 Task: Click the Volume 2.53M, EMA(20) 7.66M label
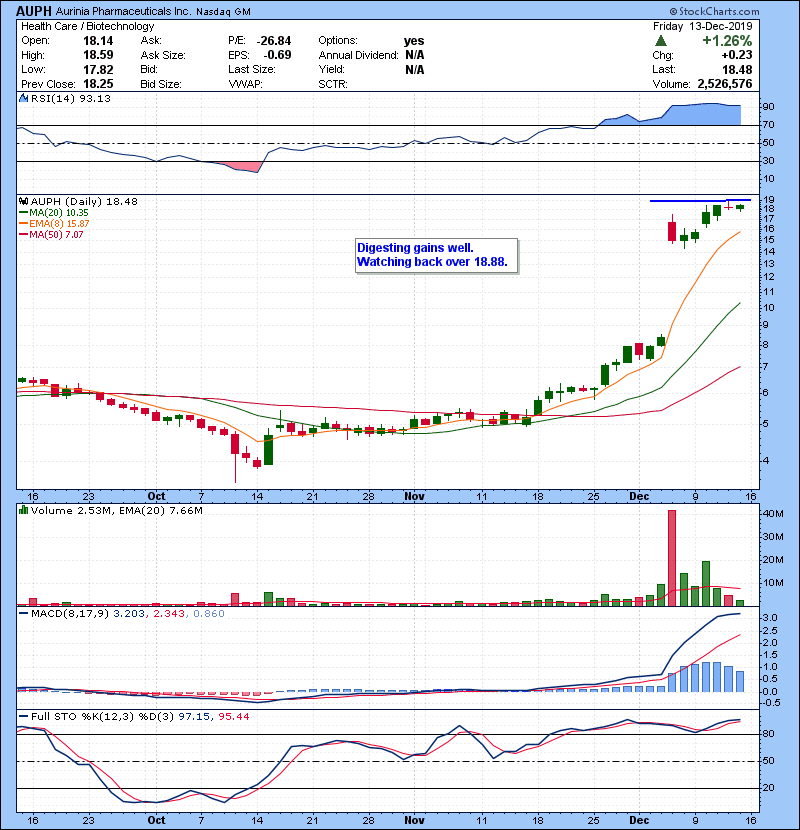[x=116, y=510]
